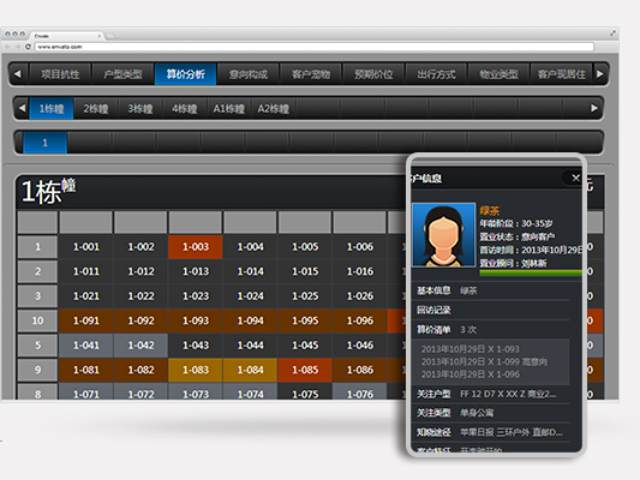Image resolution: width=640 pixels, height=480 pixels.
Task: Click the browser back button
Action: (9, 47)
